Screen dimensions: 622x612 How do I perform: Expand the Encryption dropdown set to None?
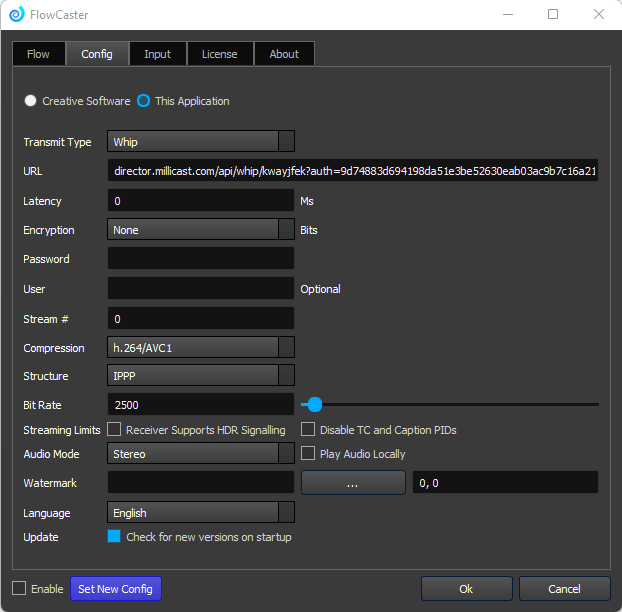pyautogui.click(x=200, y=230)
